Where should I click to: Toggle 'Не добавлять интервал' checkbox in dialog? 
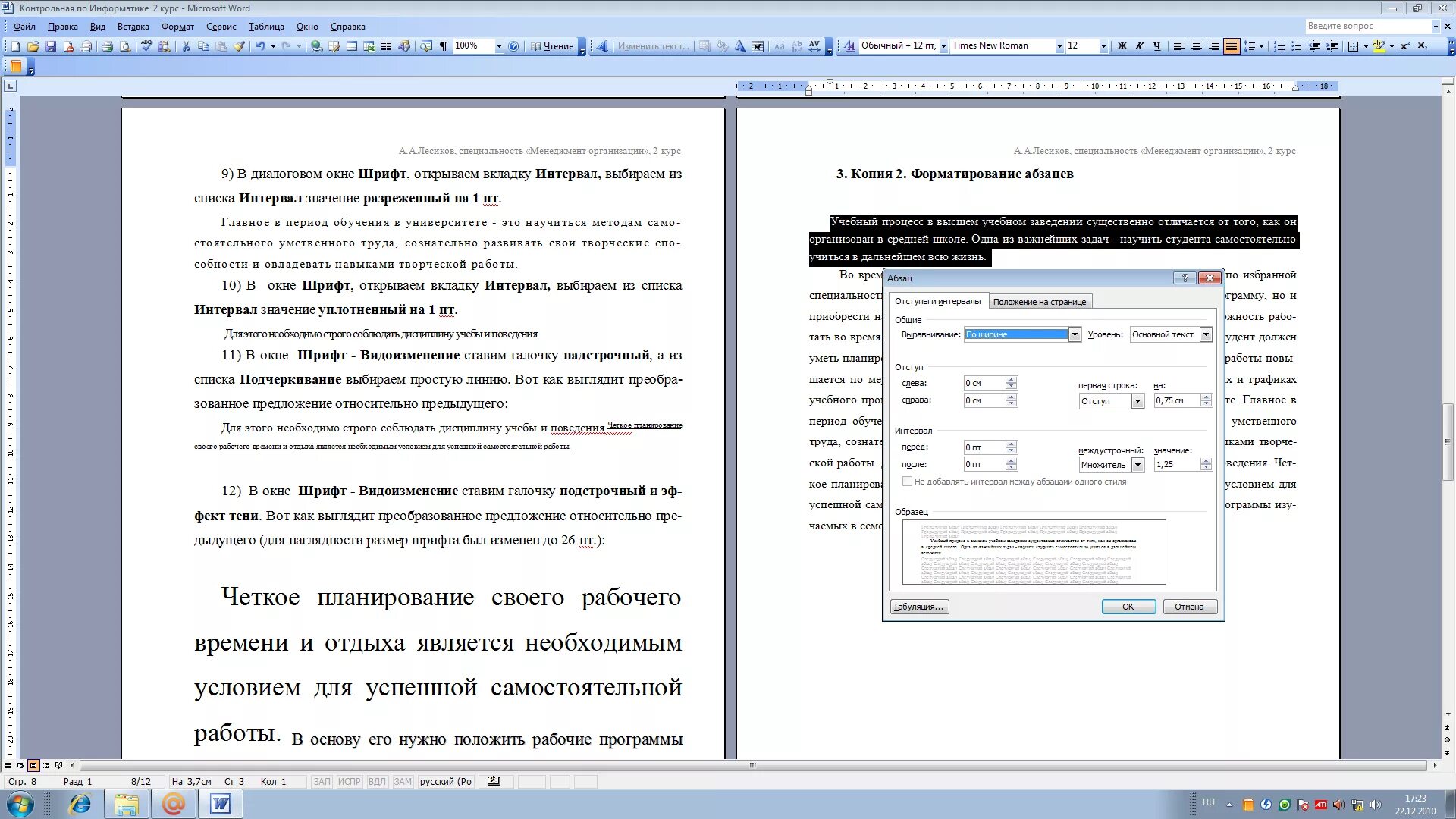[905, 481]
